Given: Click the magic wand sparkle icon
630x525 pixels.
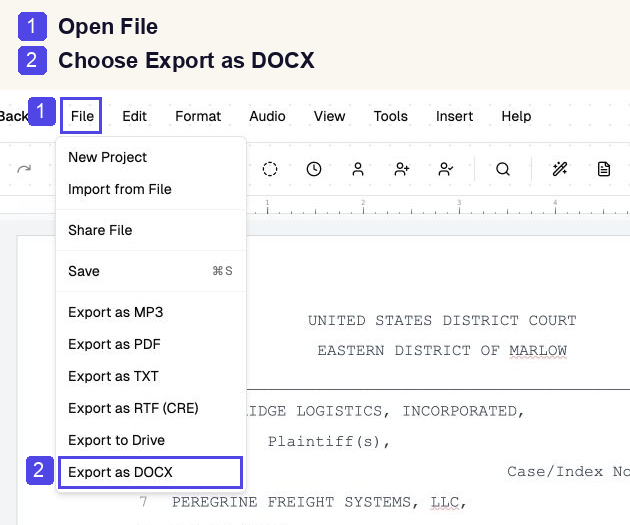Looking at the screenshot, I should coord(560,169).
